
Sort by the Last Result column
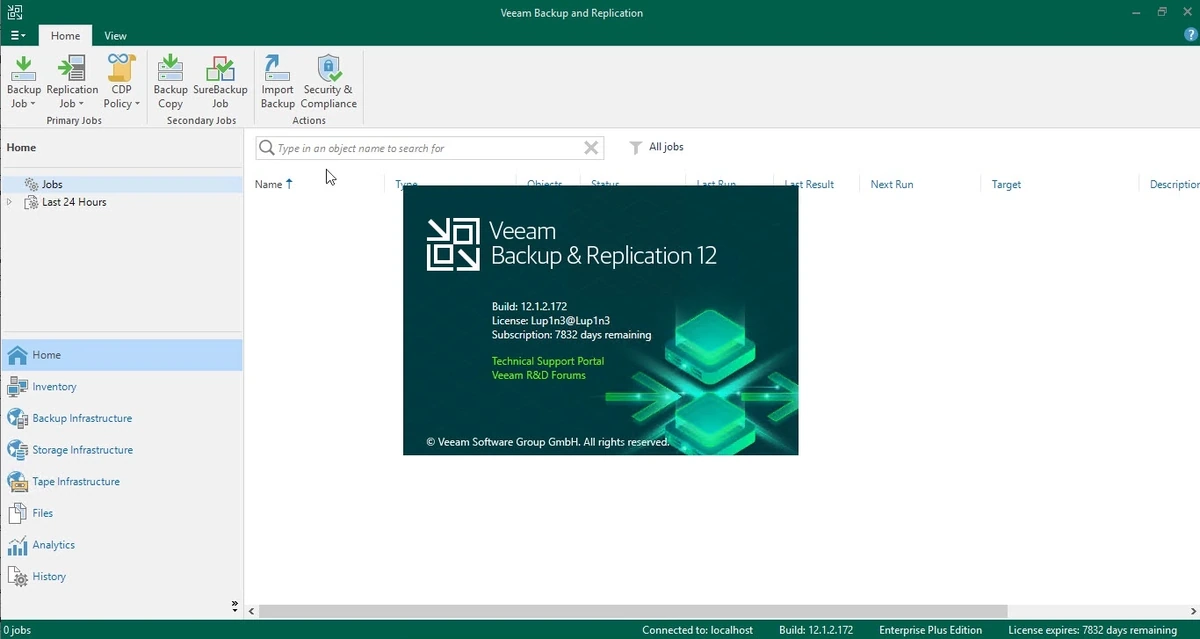click(x=809, y=184)
